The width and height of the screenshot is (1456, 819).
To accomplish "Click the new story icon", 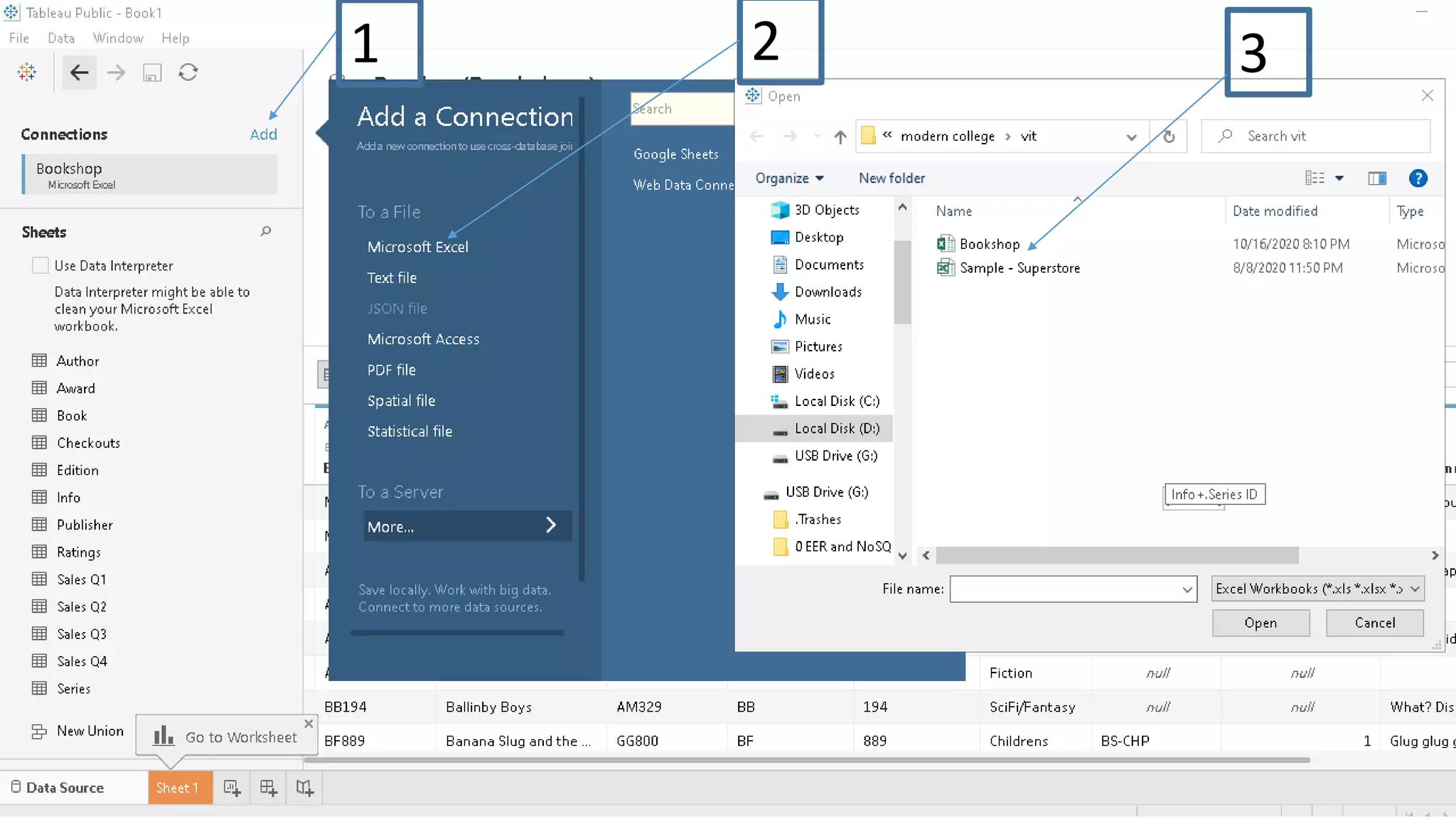I will (304, 788).
